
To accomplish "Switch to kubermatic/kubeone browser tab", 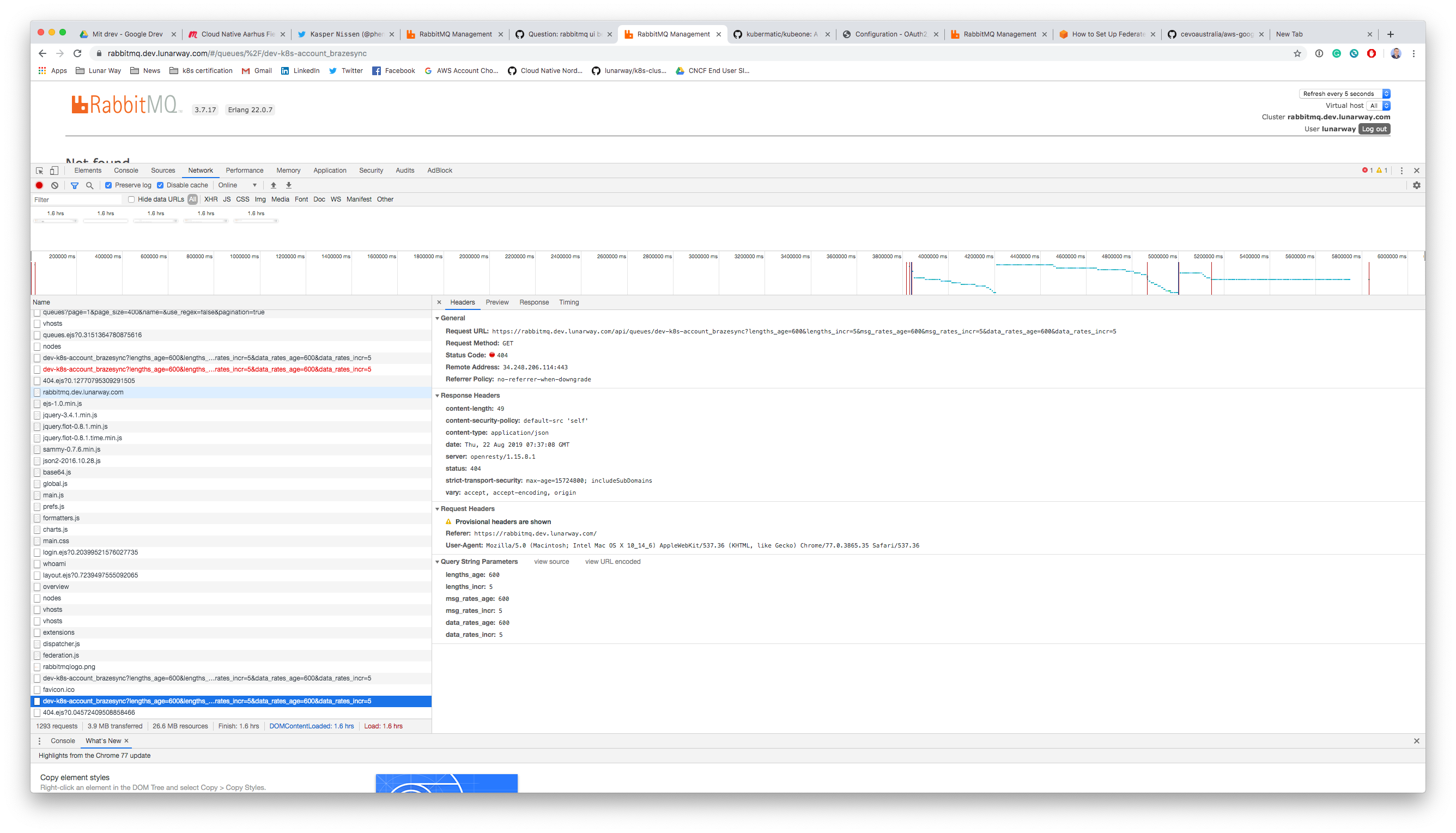I will [781, 34].
